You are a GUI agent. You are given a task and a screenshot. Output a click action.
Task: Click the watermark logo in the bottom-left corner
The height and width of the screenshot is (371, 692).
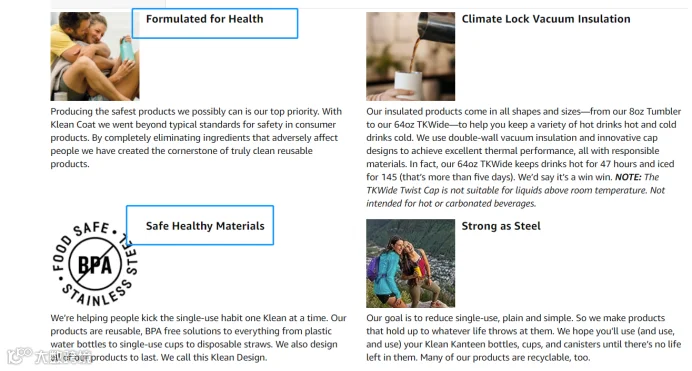click(49, 356)
